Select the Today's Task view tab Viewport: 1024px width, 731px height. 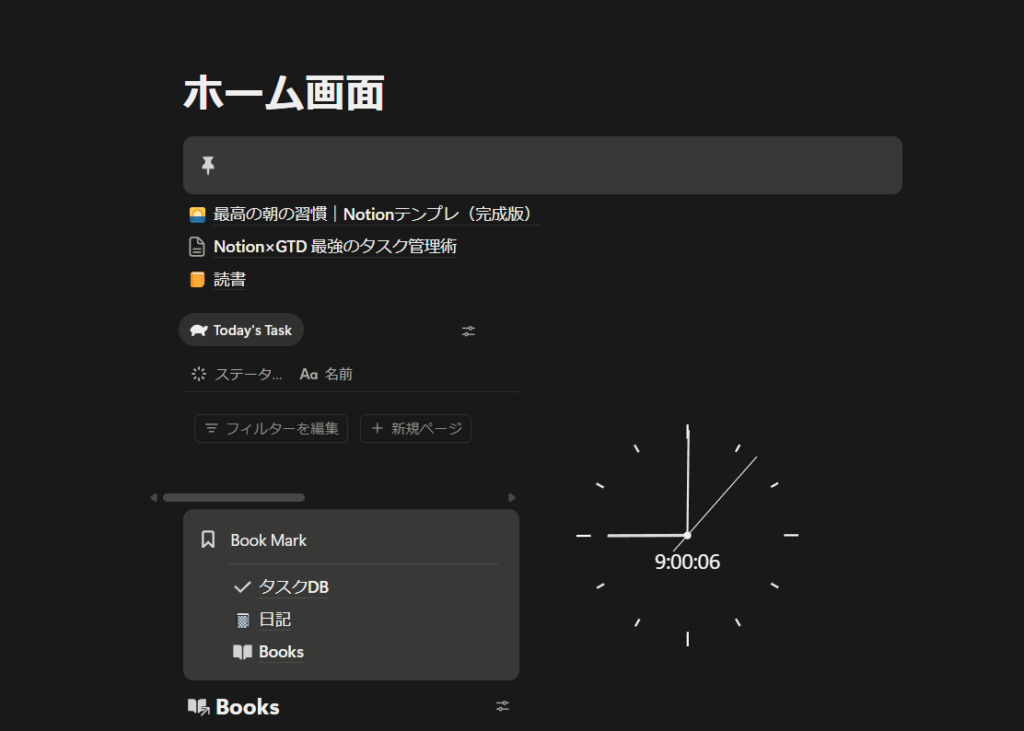point(241,330)
